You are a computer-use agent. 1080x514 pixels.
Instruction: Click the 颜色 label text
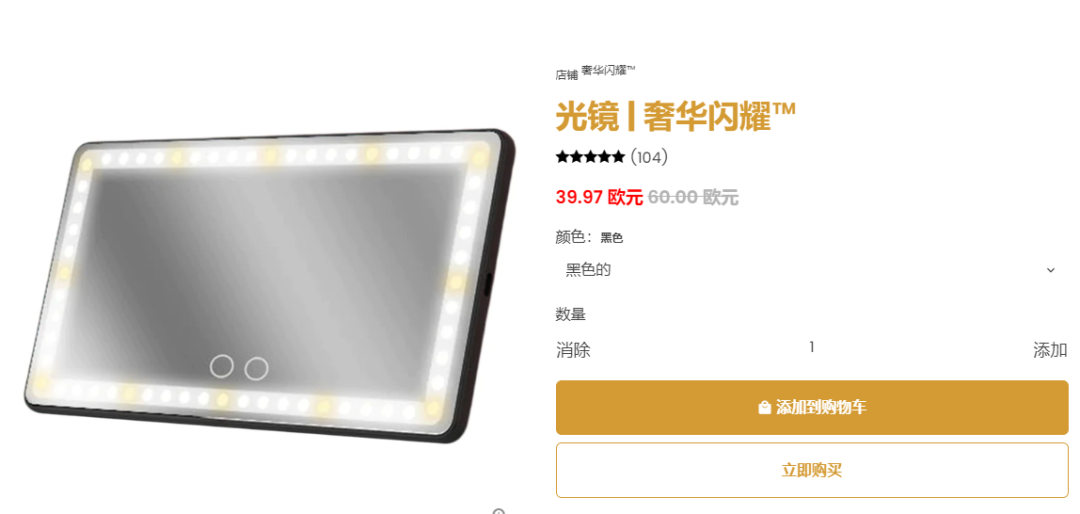[570, 237]
